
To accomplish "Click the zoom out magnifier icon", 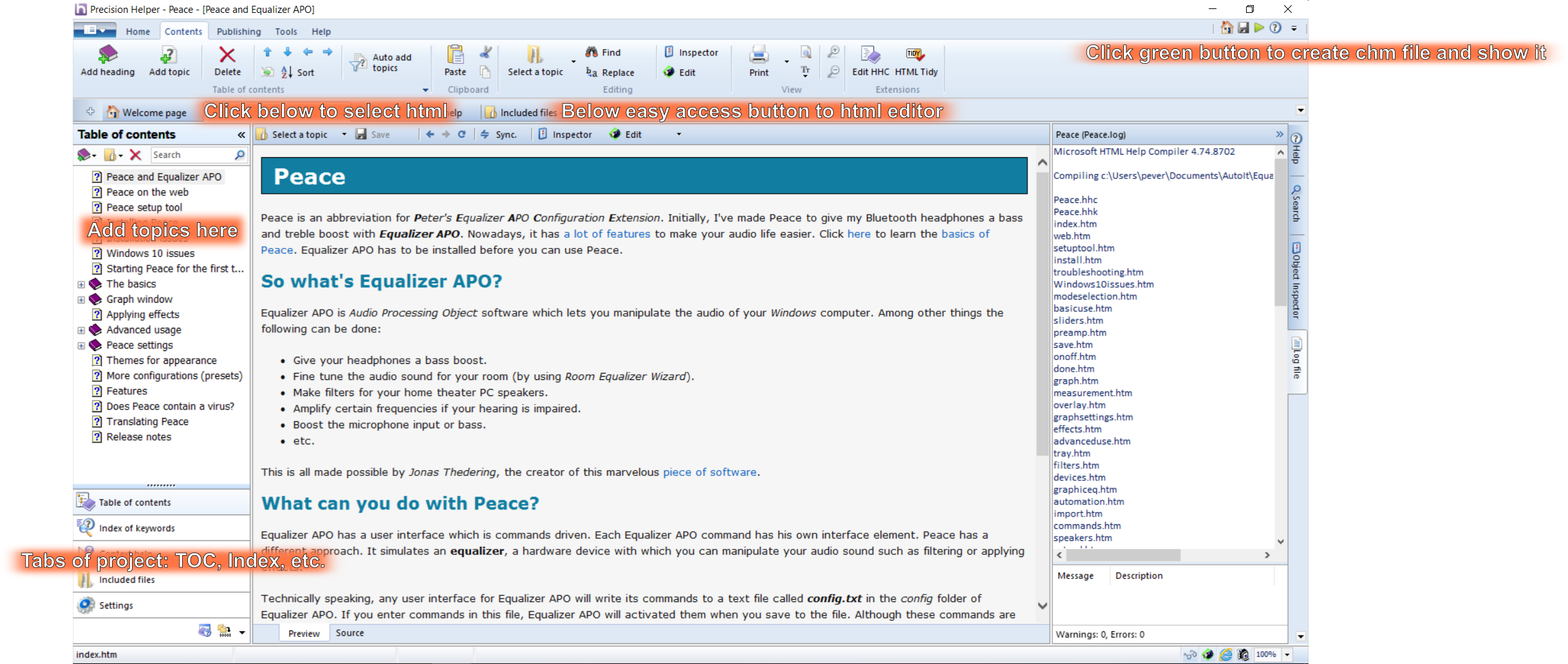I will (834, 72).
